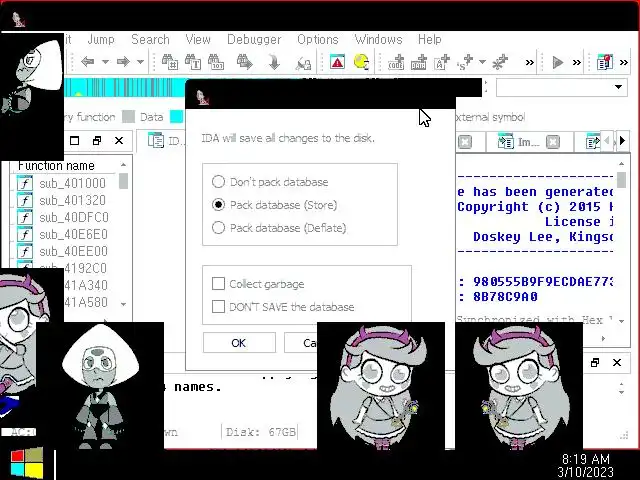
Task: Click the red warning triangle icon
Action: pos(337,62)
